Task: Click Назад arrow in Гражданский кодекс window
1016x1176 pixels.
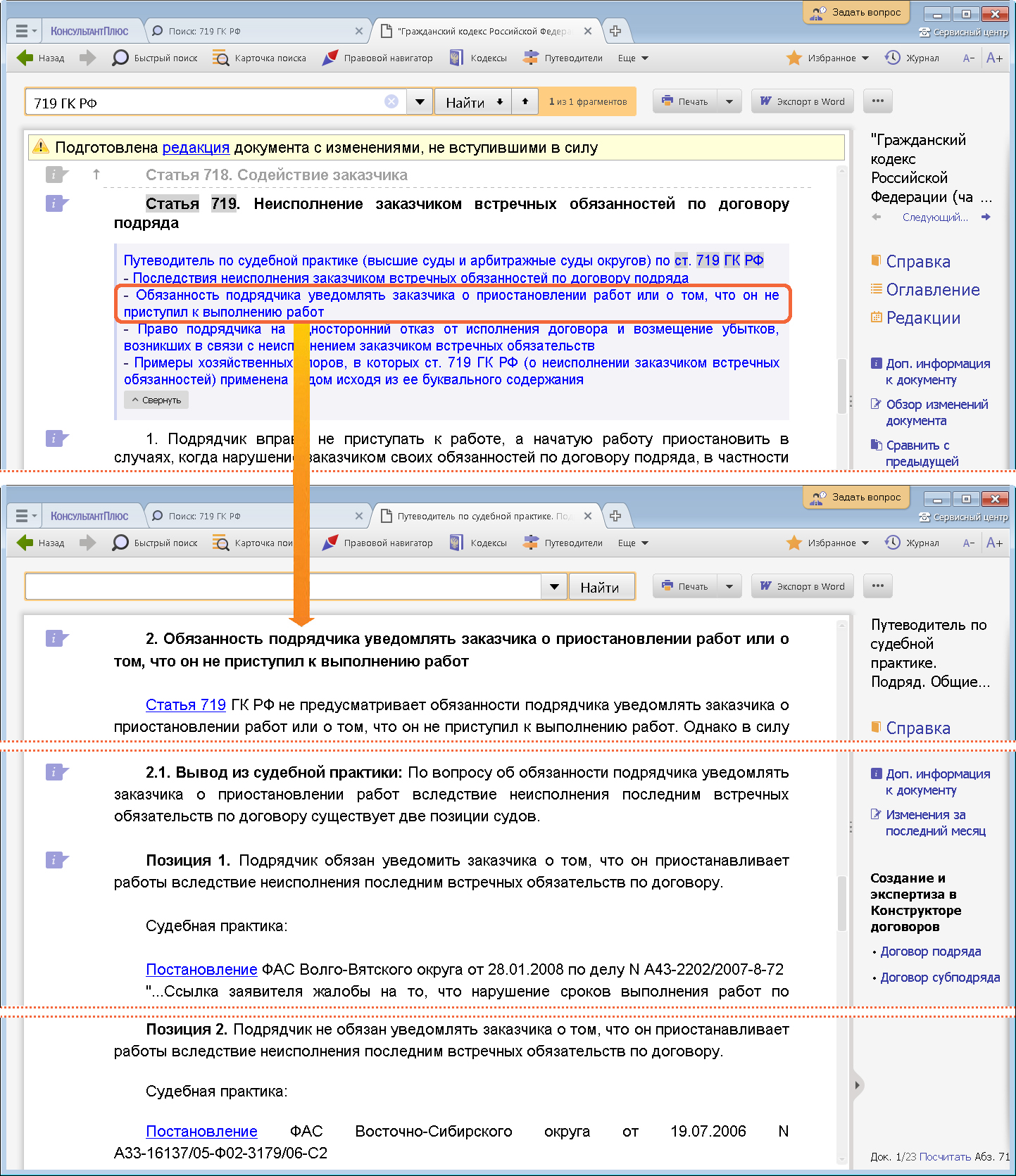Action: 40,58
